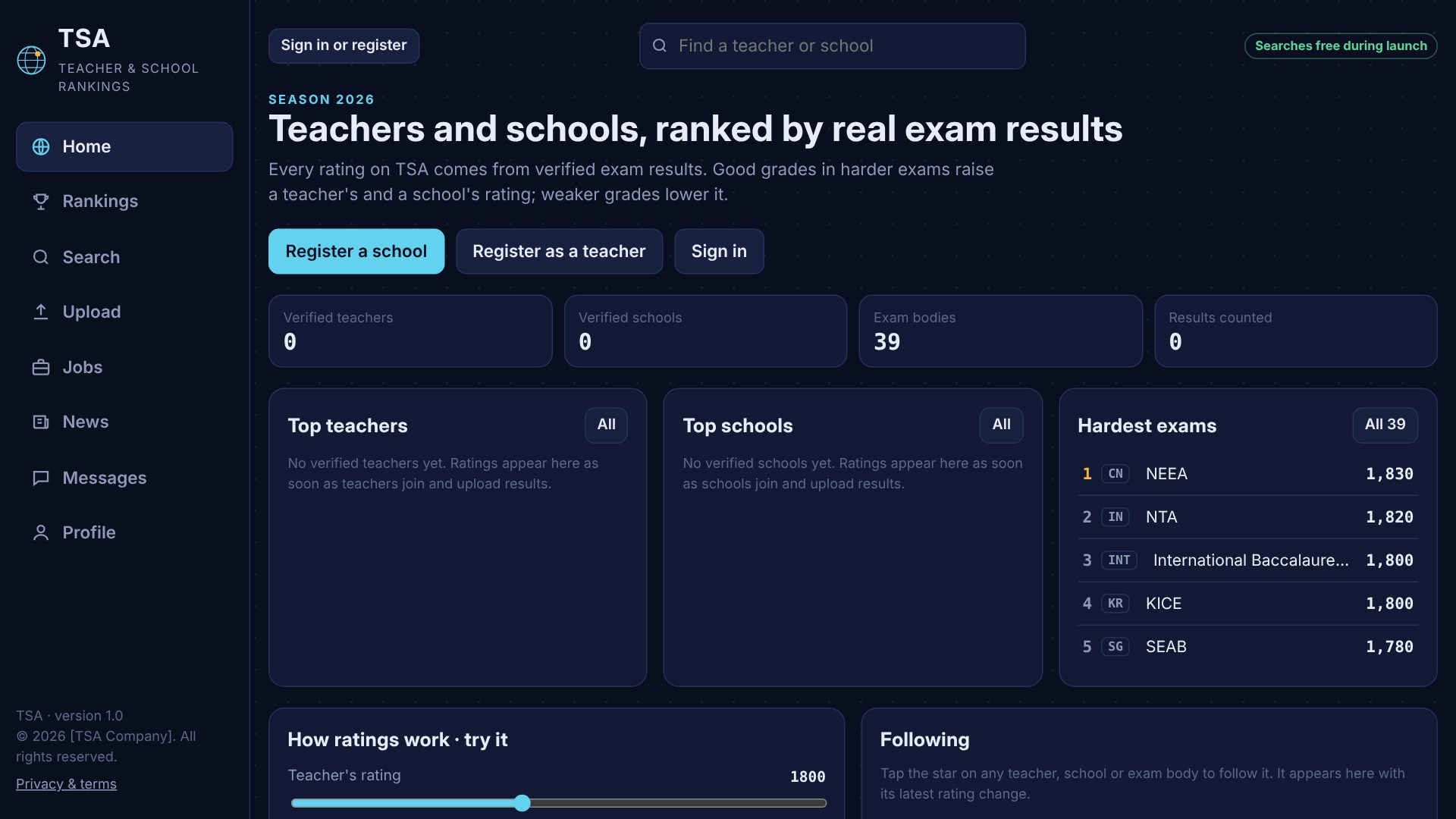Viewport: 1456px width, 819px height.
Task: Open the Messages section
Action: tap(124, 478)
